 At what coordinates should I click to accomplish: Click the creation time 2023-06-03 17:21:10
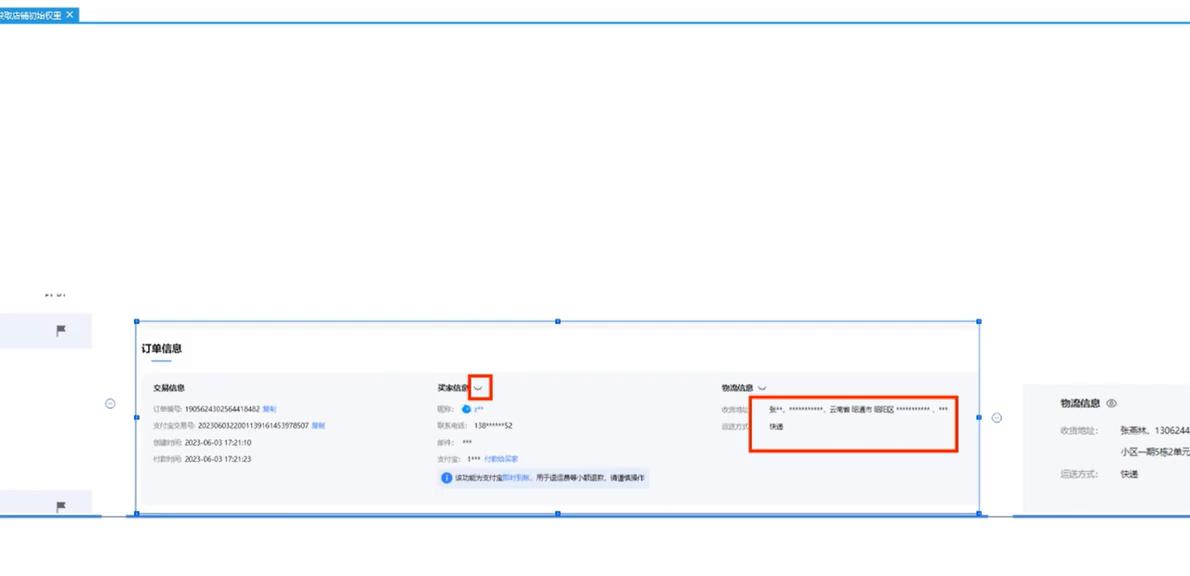(x=218, y=442)
